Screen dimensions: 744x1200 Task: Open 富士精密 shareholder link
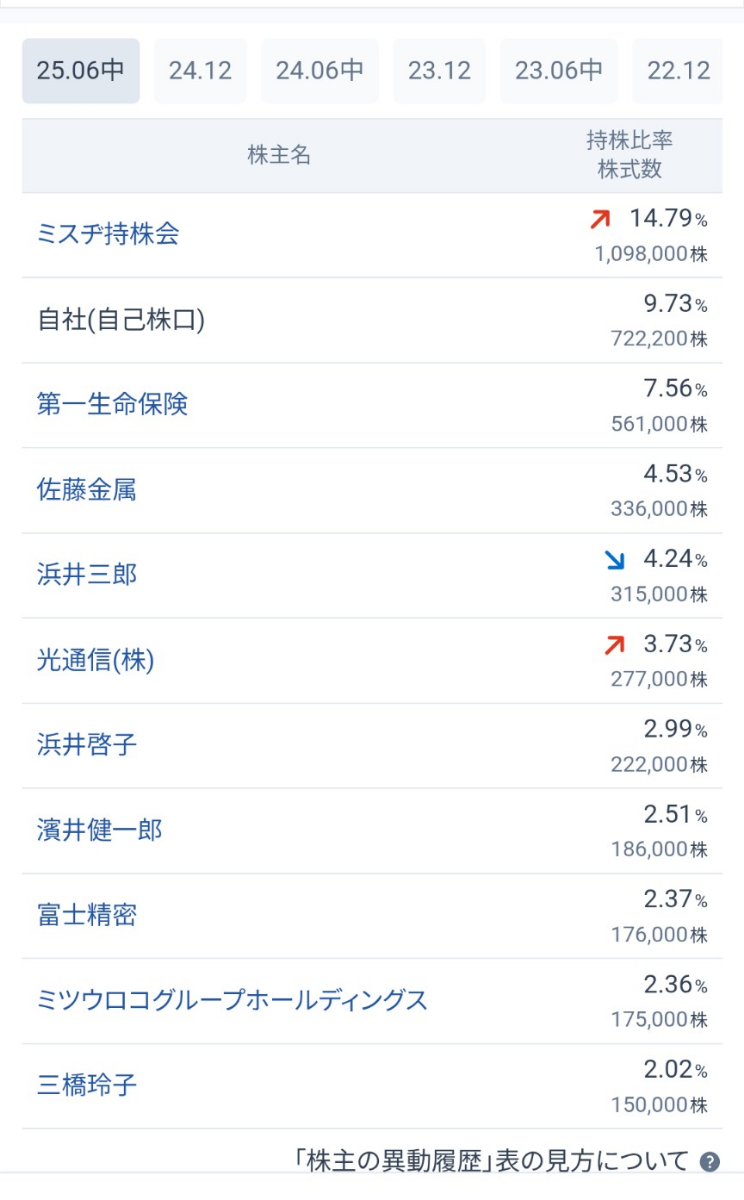tap(86, 915)
